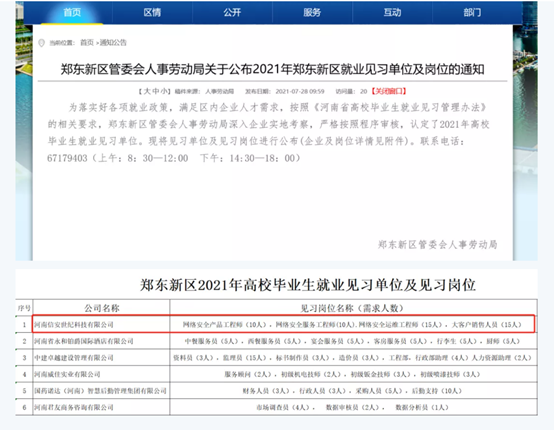This screenshot has width=554, height=430.
Task: Set font size to 小
Action: [x=164, y=92]
